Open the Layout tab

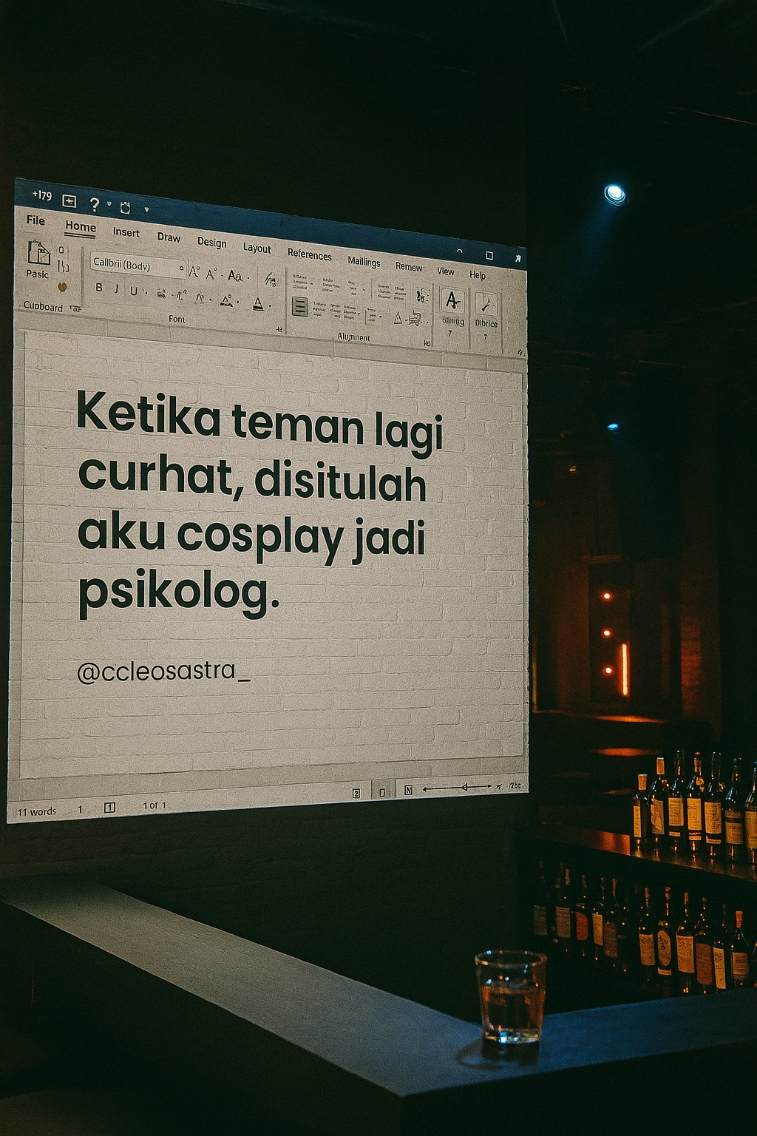[x=256, y=248]
